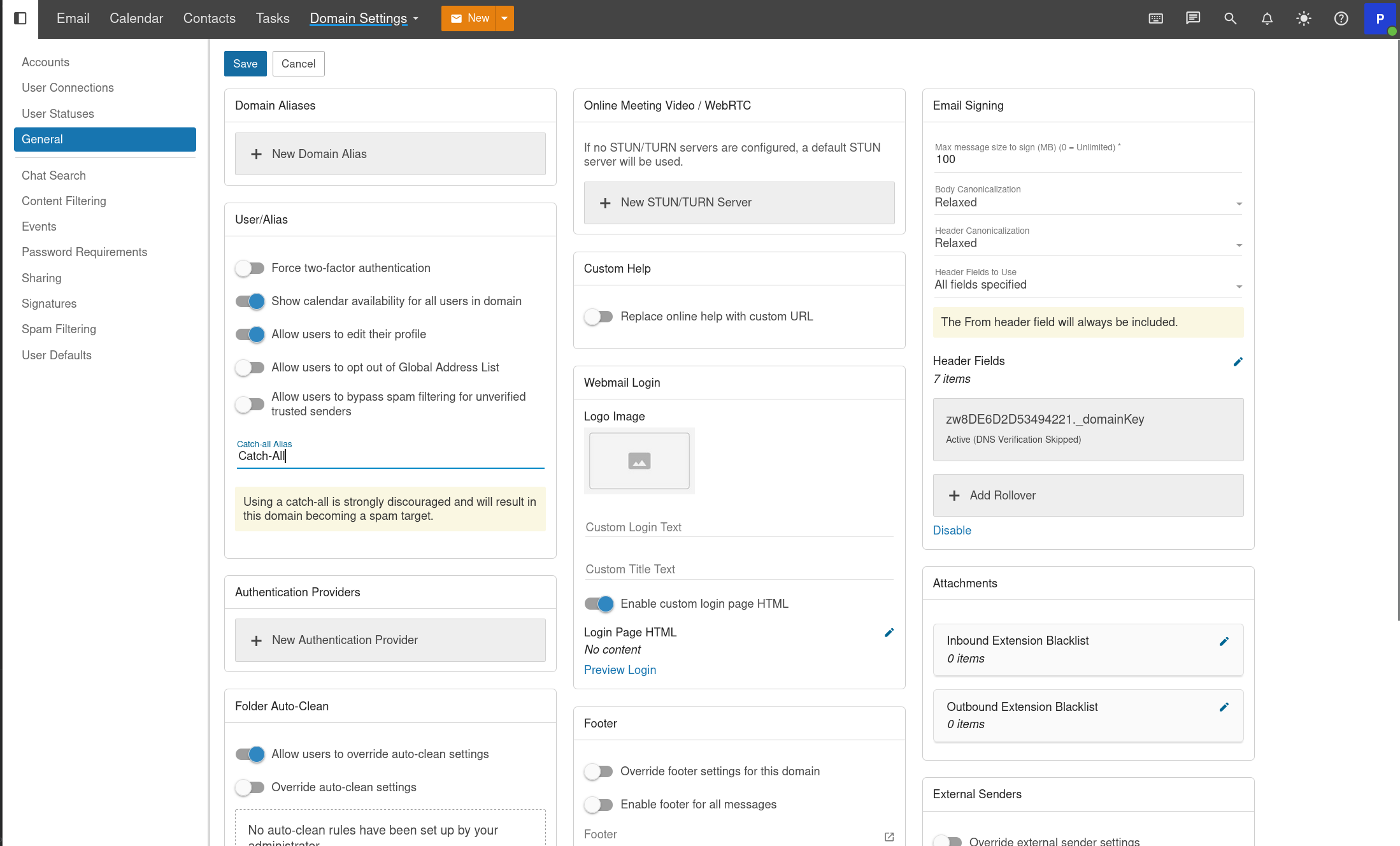Open the Calendar tab
Image resolution: width=1400 pixels, height=846 pixels.
point(136,18)
